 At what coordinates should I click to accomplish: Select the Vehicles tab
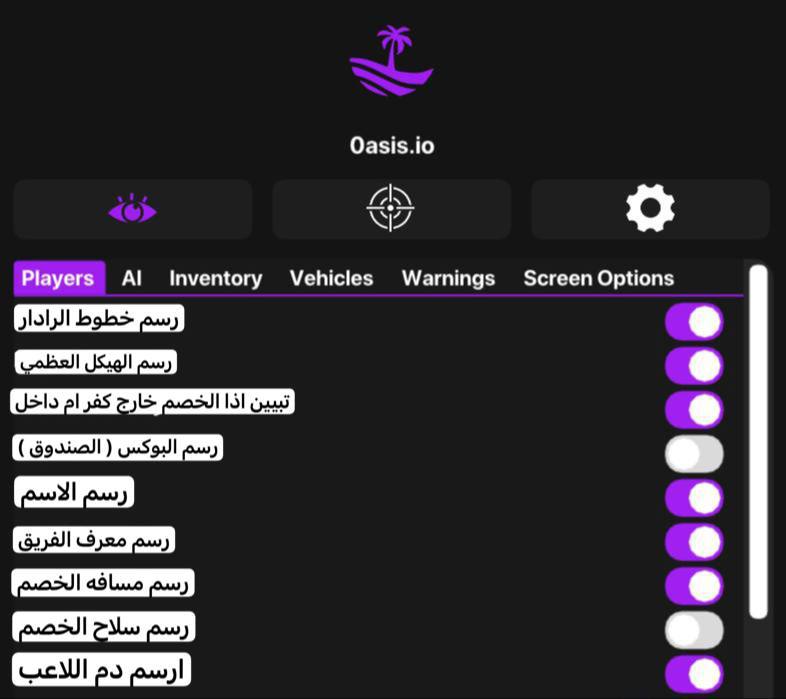pyautogui.click(x=331, y=278)
